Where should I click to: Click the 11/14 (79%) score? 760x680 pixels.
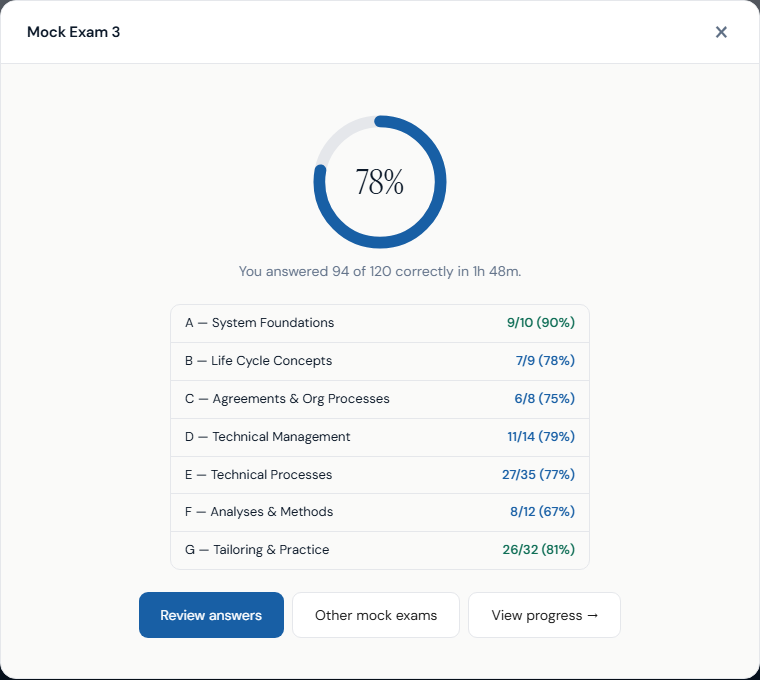[541, 436]
